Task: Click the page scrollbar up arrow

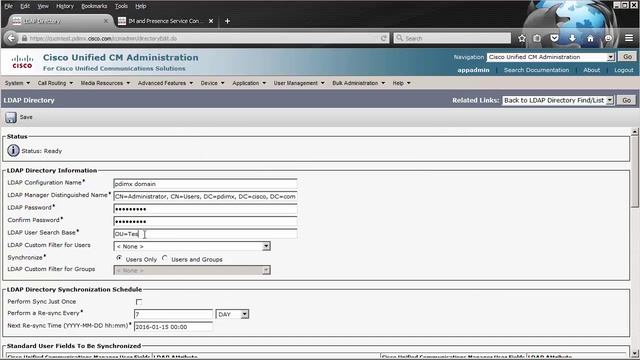Action: pos(635,132)
